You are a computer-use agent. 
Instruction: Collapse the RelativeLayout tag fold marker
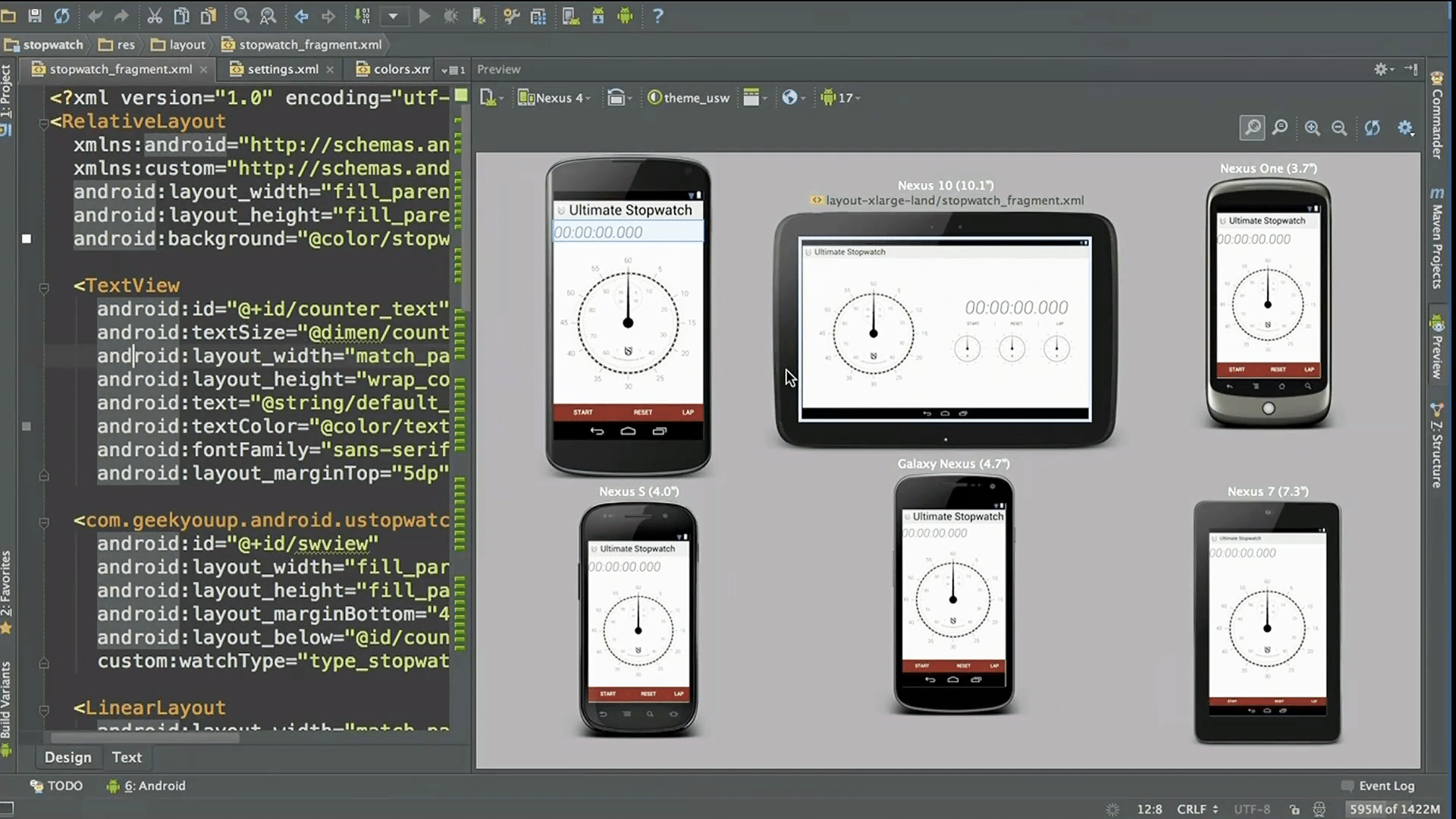[x=44, y=123]
